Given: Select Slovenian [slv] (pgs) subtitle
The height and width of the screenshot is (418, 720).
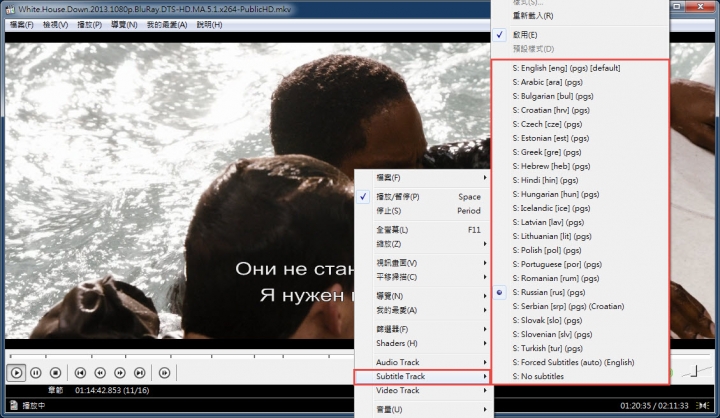Looking at the screenshot, I should (x=580, y=334).
